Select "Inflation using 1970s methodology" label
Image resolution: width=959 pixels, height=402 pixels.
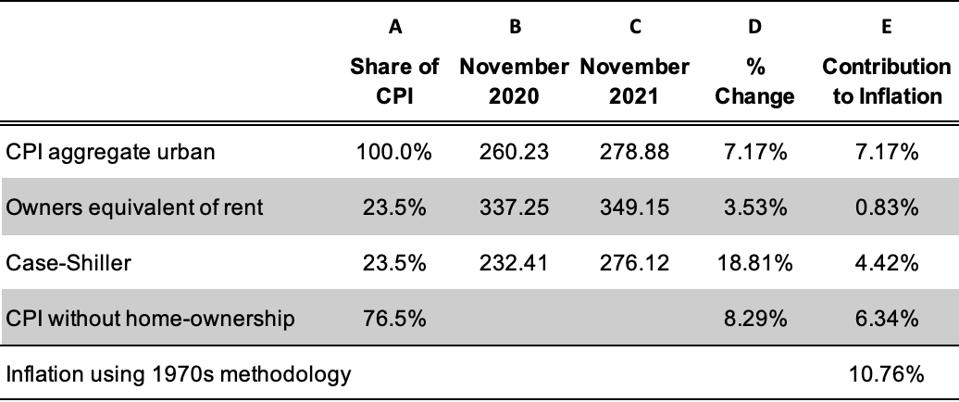point(179,375)
